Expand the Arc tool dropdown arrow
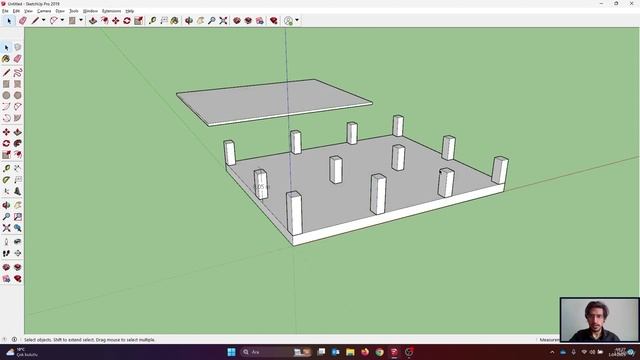The width and height of the screenshot is (640, 360). coord(62,20)
